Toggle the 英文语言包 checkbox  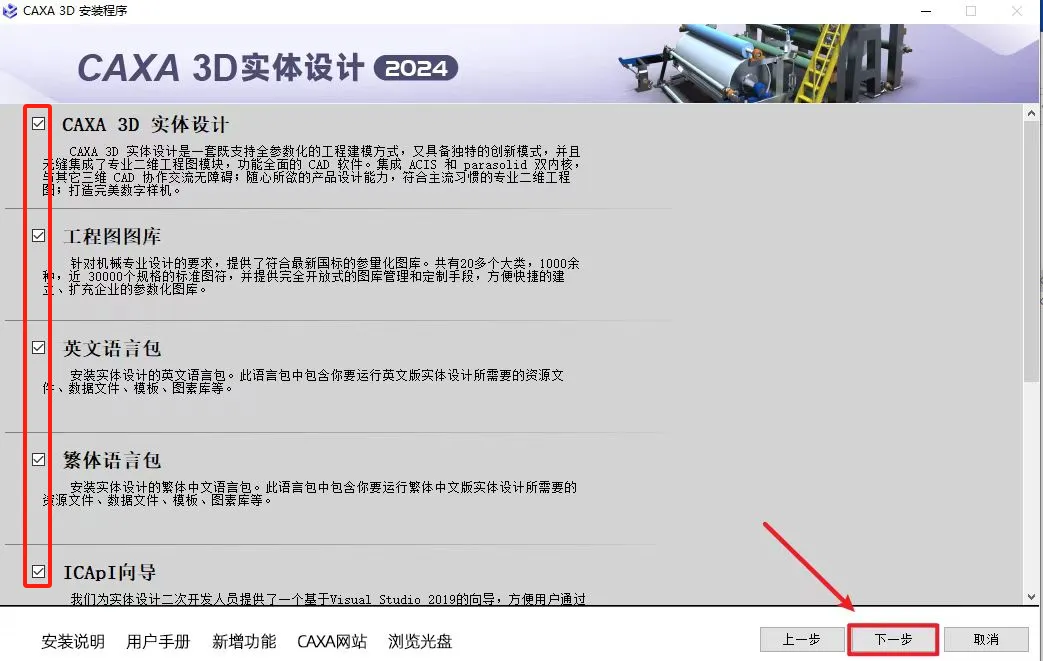point(39,348)
